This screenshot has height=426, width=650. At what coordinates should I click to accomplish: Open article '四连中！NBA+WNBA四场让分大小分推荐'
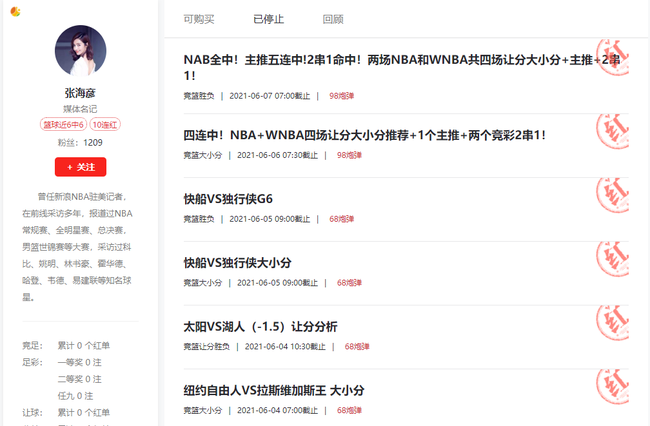click(x=364, y=135)
